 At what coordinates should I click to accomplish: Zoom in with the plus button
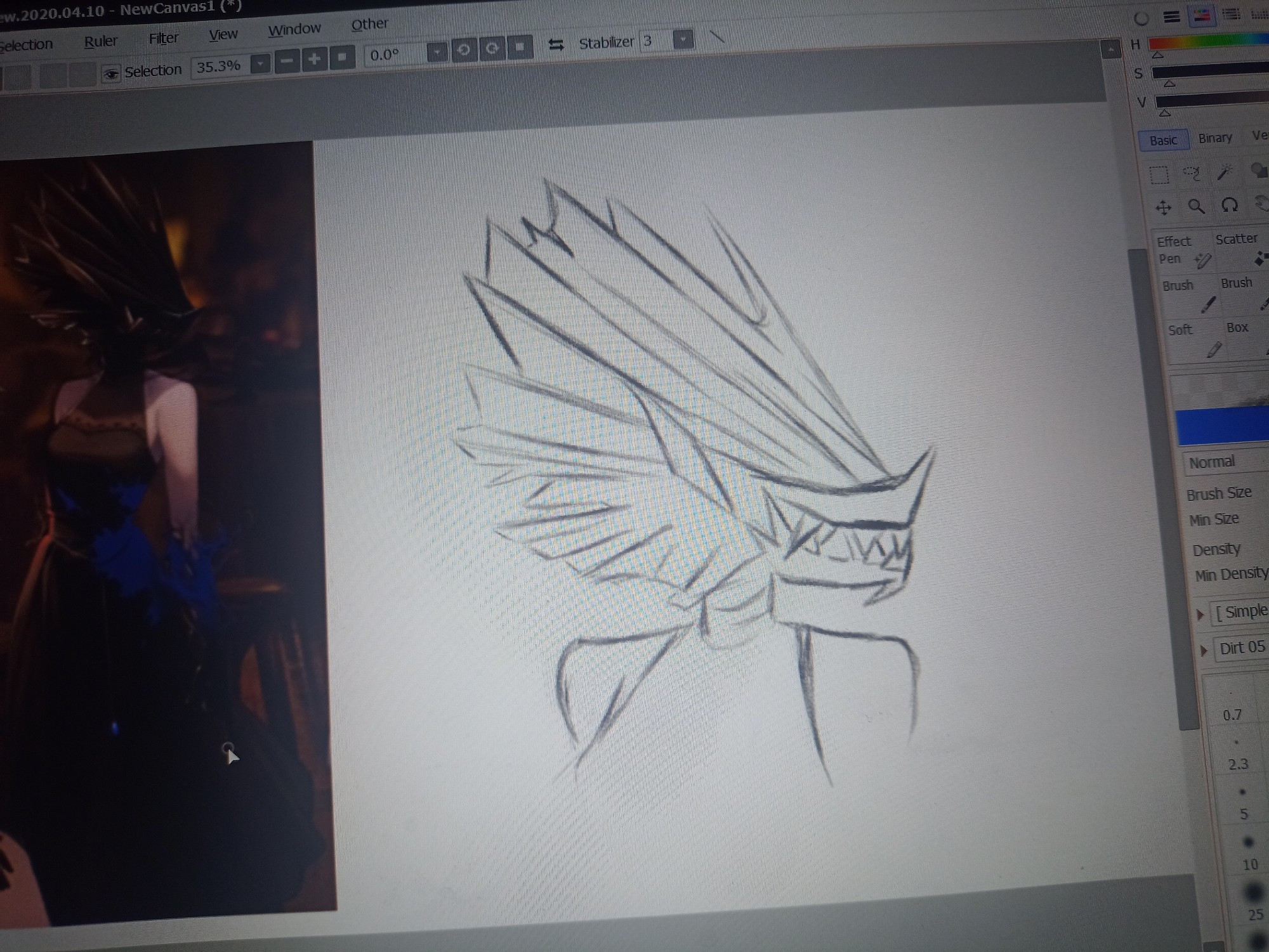click(x=314, y=59)
